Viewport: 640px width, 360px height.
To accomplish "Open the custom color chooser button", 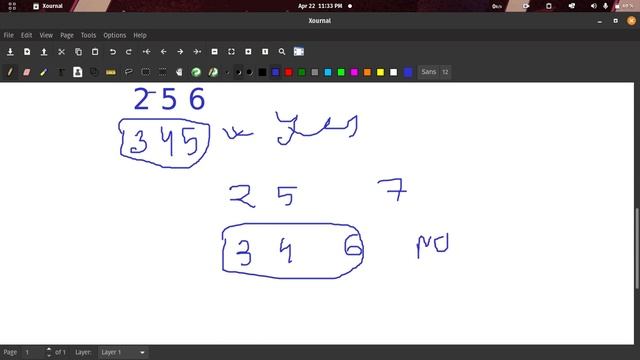I will pyautogui.click(x=408, y=72).
